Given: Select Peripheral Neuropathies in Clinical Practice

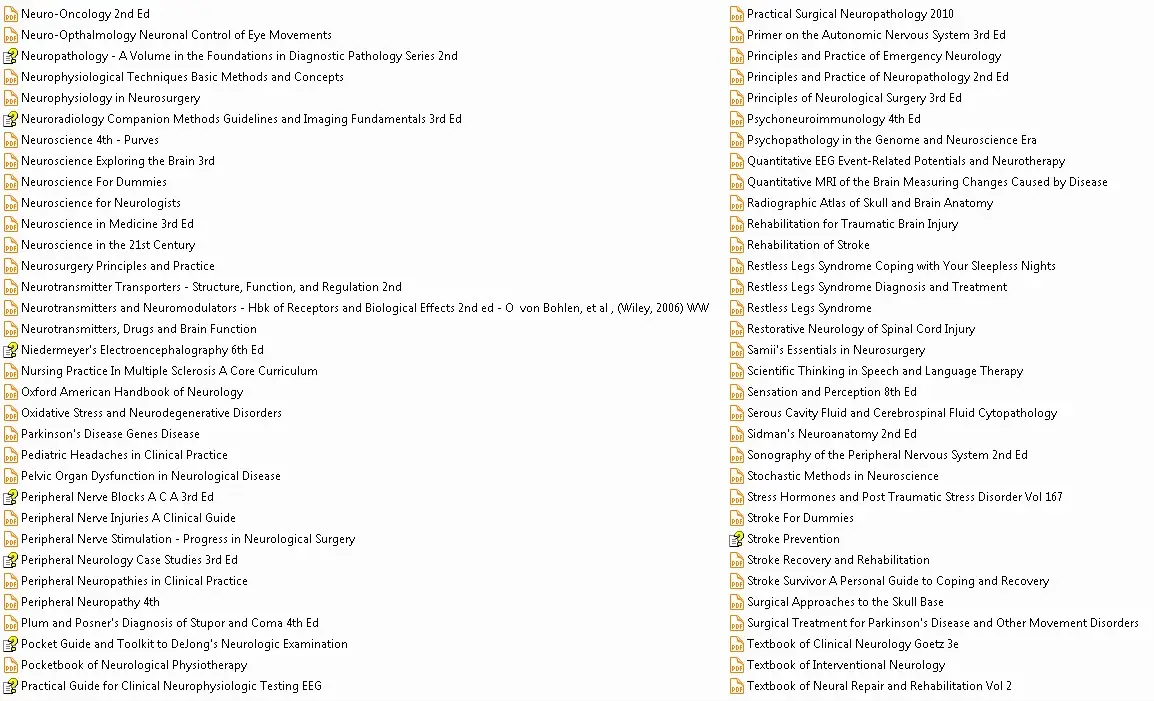Looking at the screenshot, I should point(134,581).
